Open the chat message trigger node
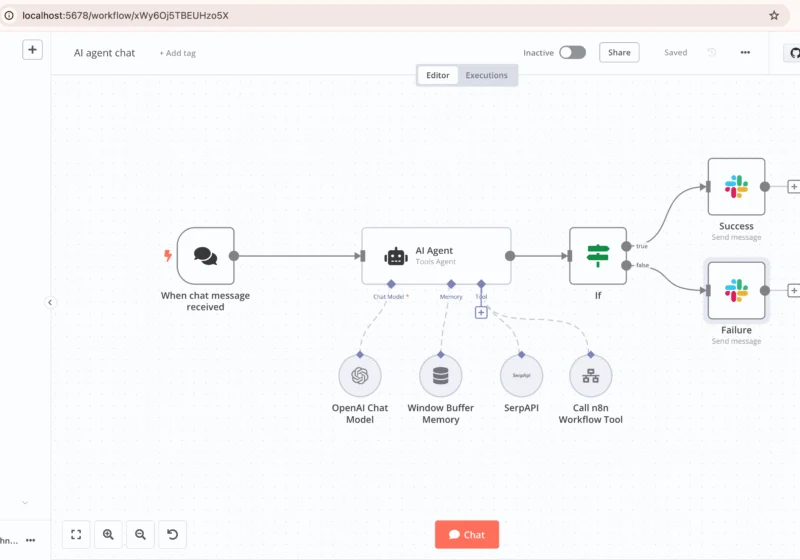800x560 pixels. (206, 256)
